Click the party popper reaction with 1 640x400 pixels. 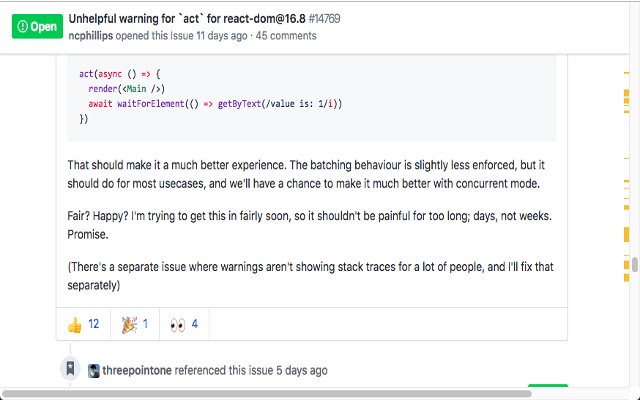[x=135, y=324]
